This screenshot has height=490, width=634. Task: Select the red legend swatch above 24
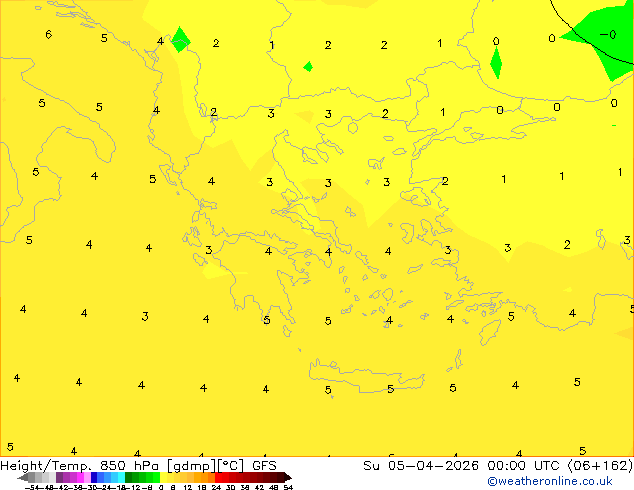[x=218, y=477]
